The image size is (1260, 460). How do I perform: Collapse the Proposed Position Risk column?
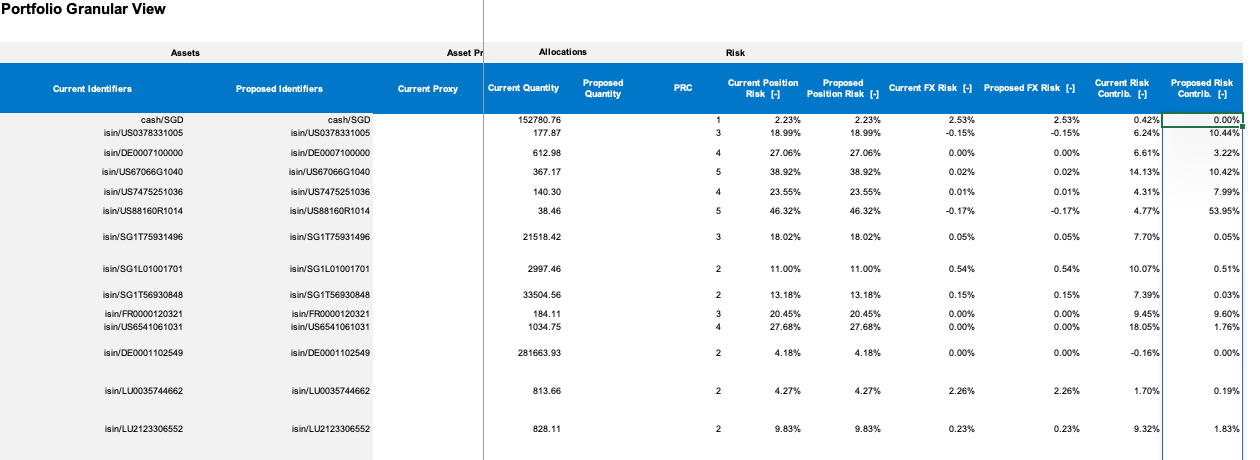(x=875, y=95)
